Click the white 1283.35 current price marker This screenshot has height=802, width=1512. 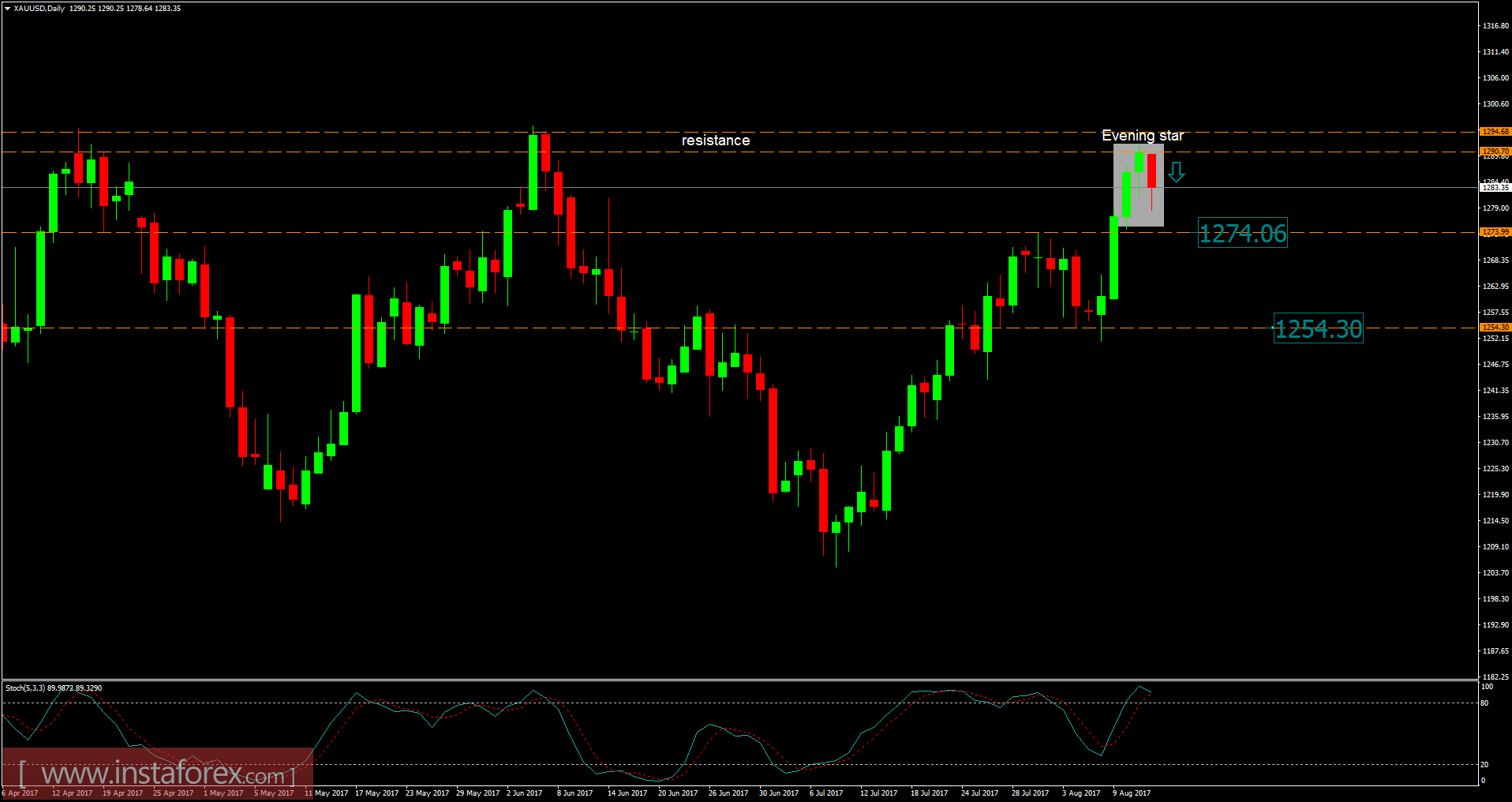1494,188
